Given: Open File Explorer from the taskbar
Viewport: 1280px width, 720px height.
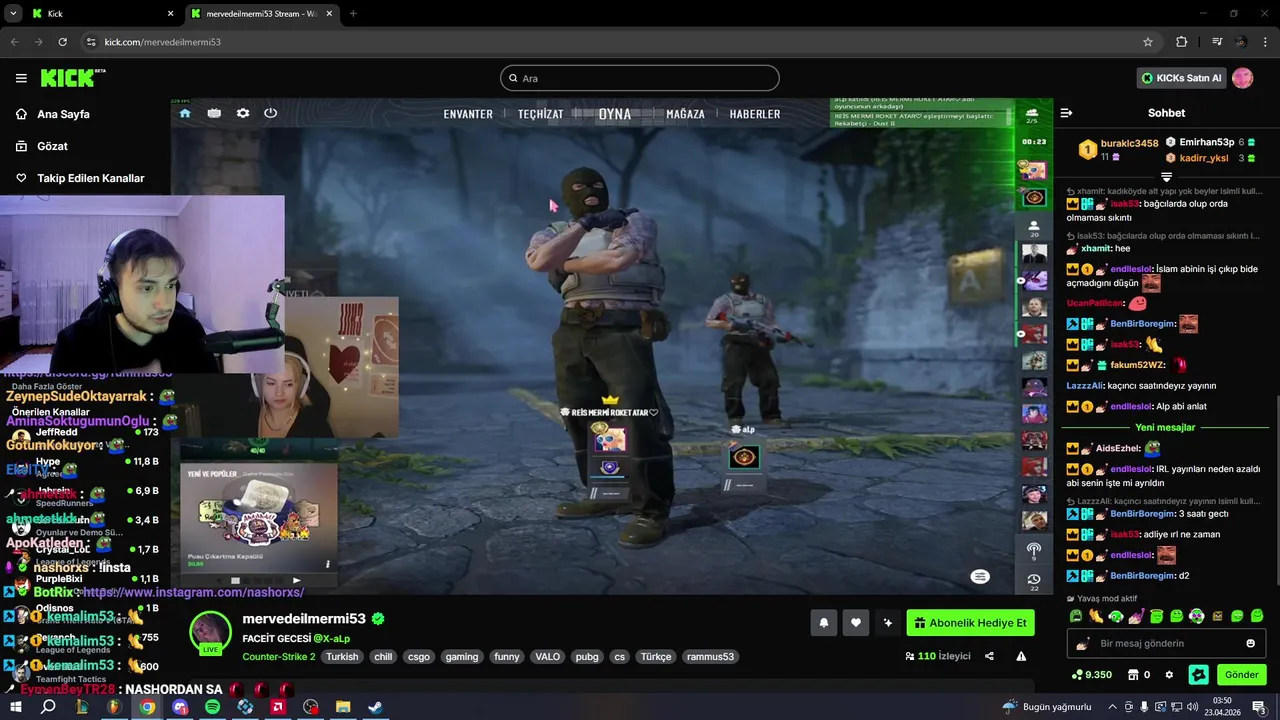Looking at the screenshot, I should pos(343,707).
